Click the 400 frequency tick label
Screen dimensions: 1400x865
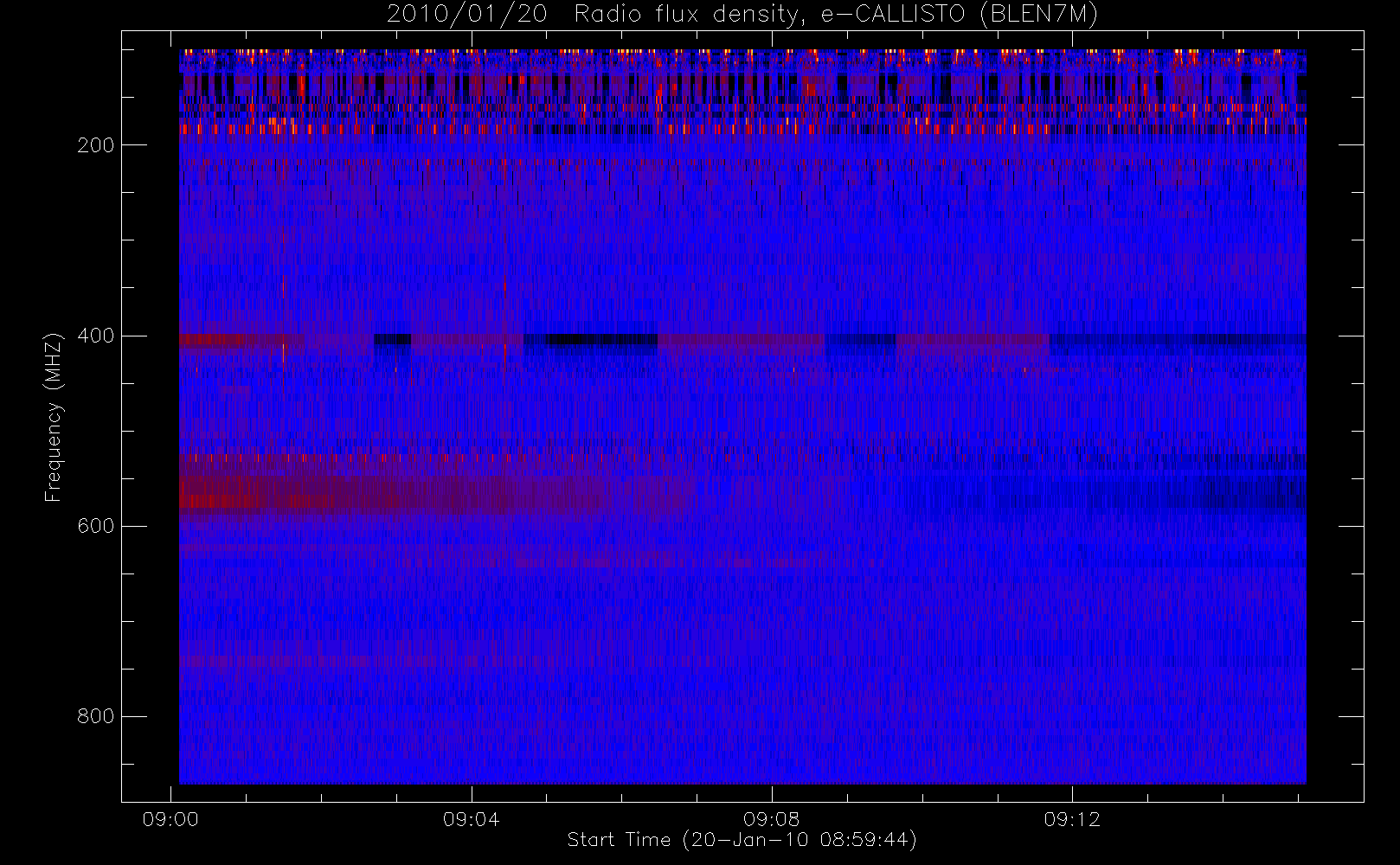(95, 336)
